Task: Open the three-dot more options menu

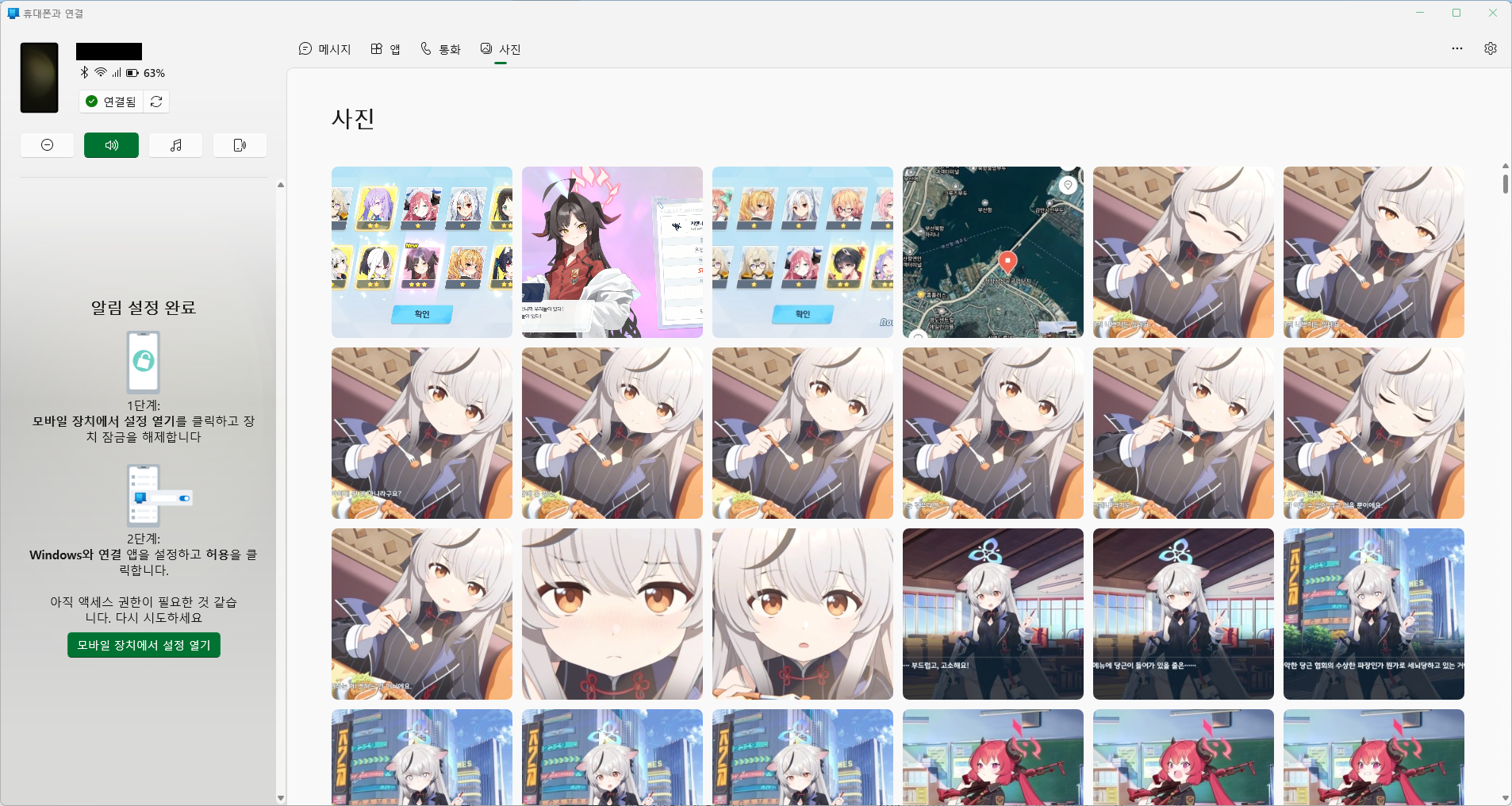Action: (1457, 48)
